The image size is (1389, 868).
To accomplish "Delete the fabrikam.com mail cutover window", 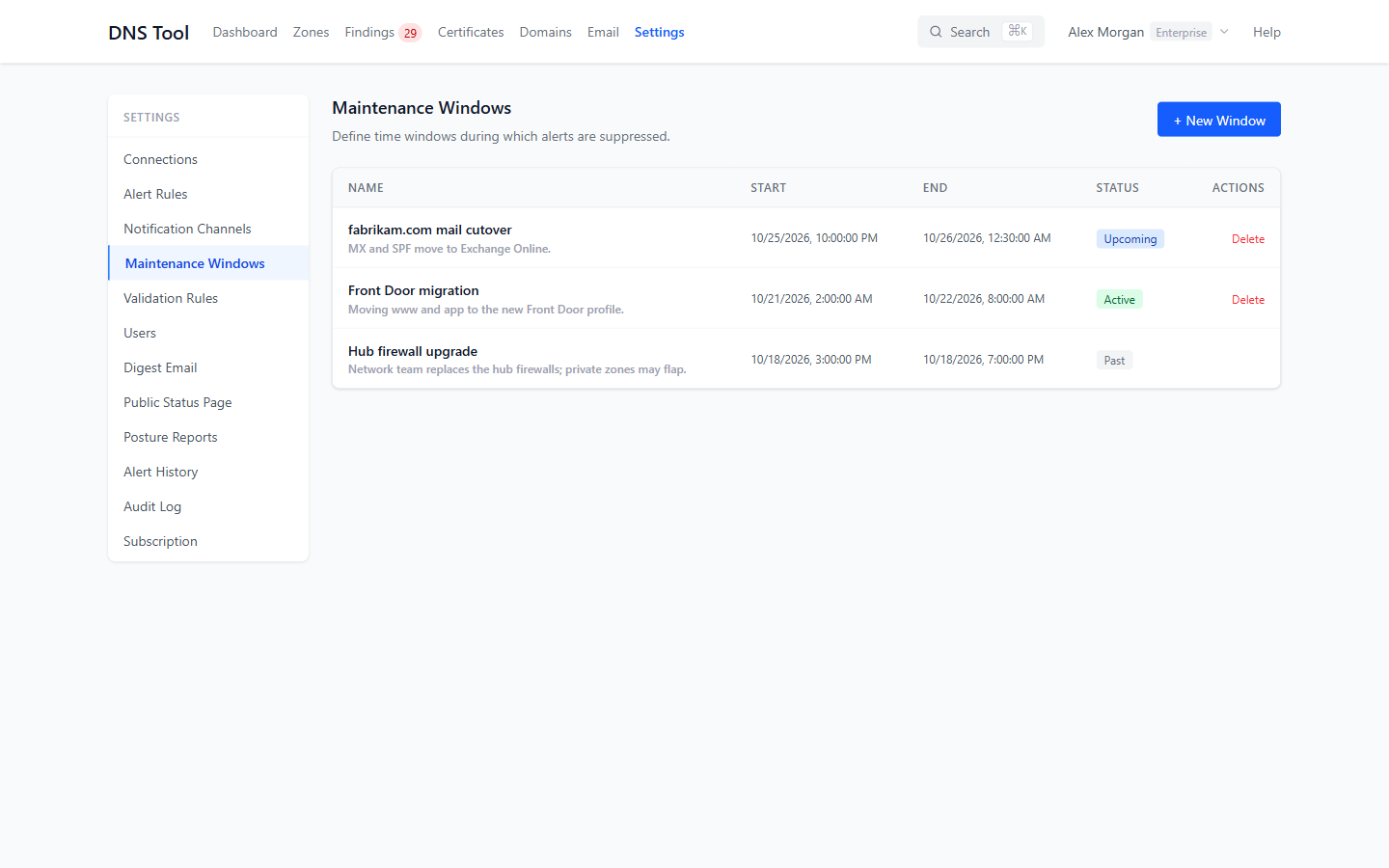I will coord(1248,239).
